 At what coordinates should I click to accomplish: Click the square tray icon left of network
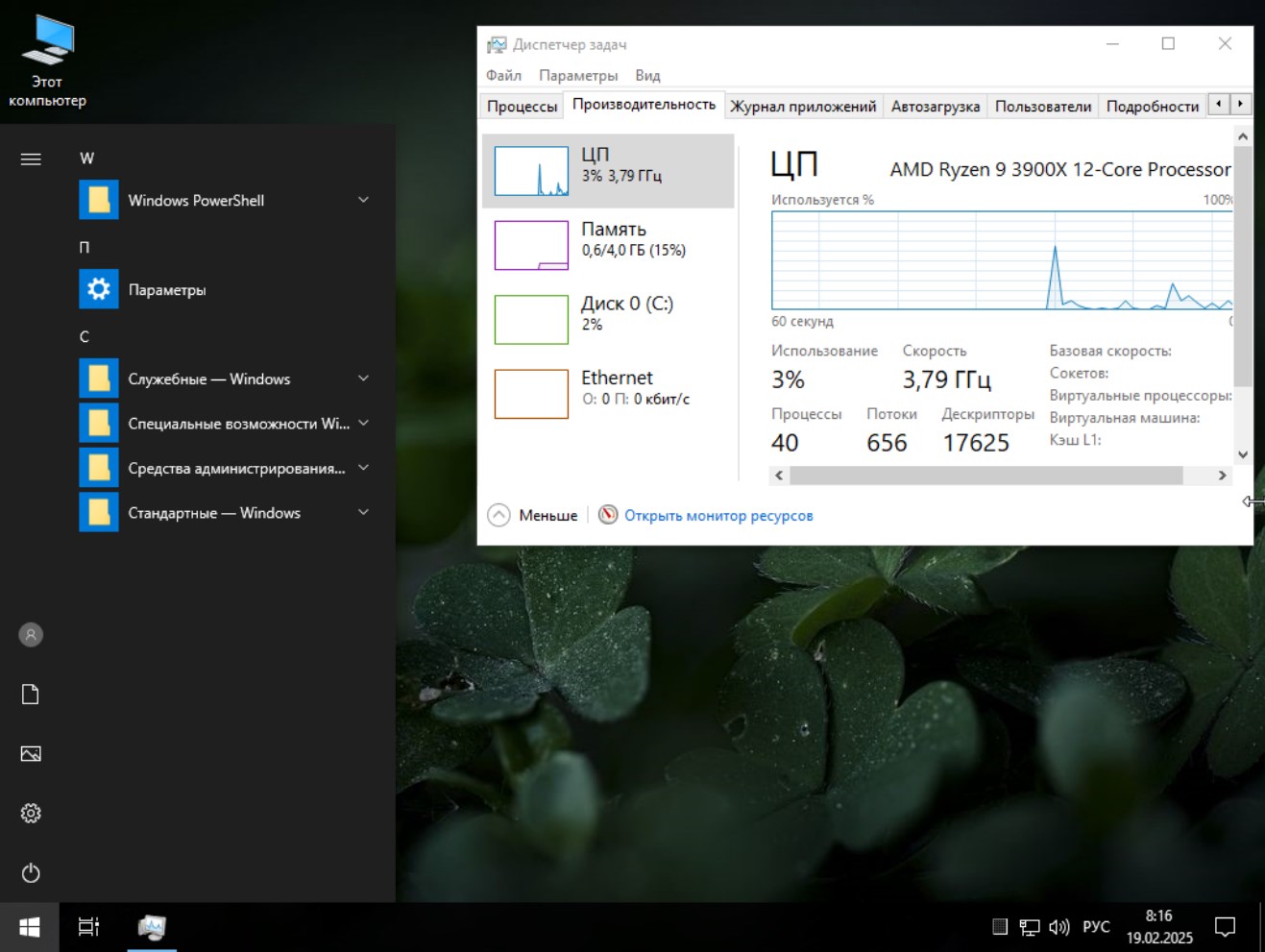1000,927
